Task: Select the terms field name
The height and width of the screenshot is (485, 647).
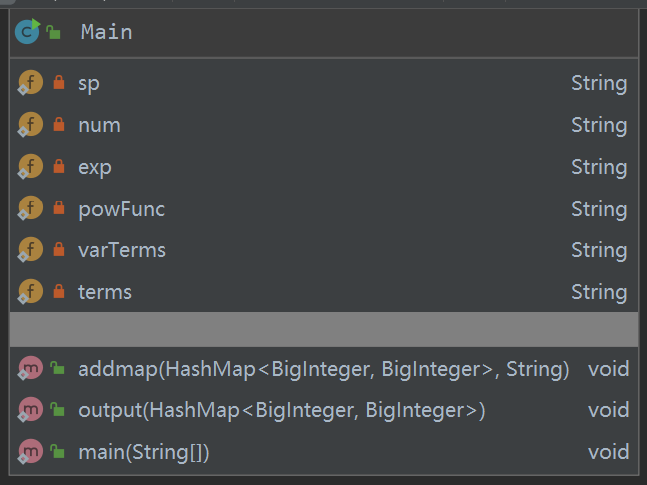Action: (105, 292)
